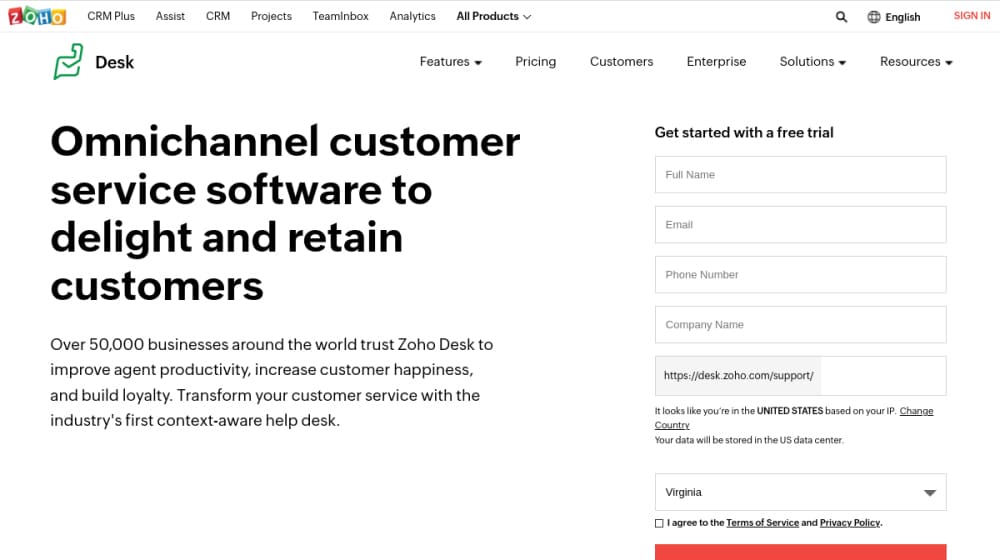Click the red sign-up button
Viewport: 1000px width, 560px height.
tap(800, 552)
